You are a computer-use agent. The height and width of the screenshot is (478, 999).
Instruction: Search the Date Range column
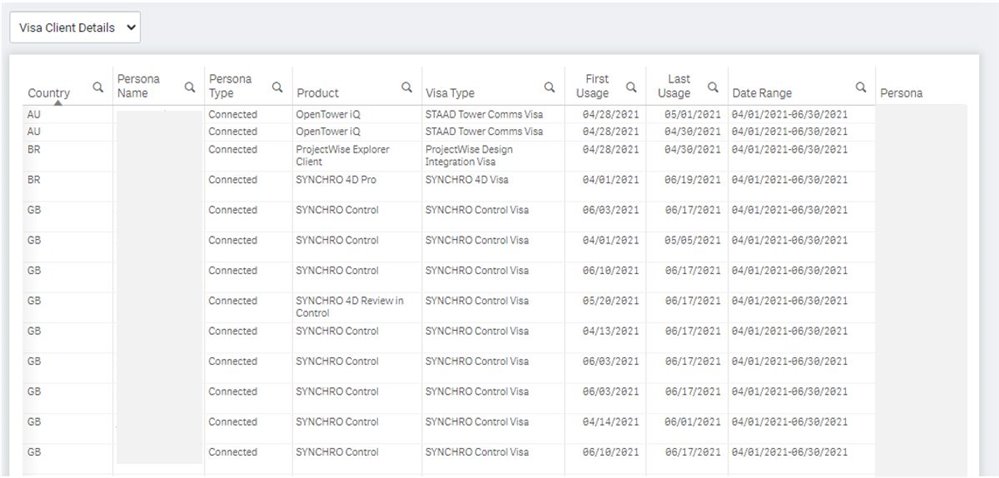[861, 87]
